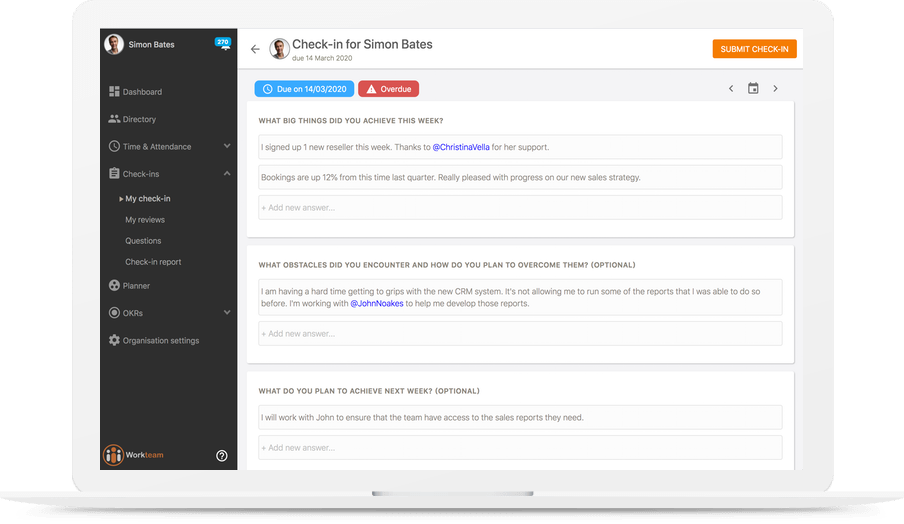This screenshot has width=904, height=524.
Task: Select Questions submenu item
Action: tap(143, 241)
